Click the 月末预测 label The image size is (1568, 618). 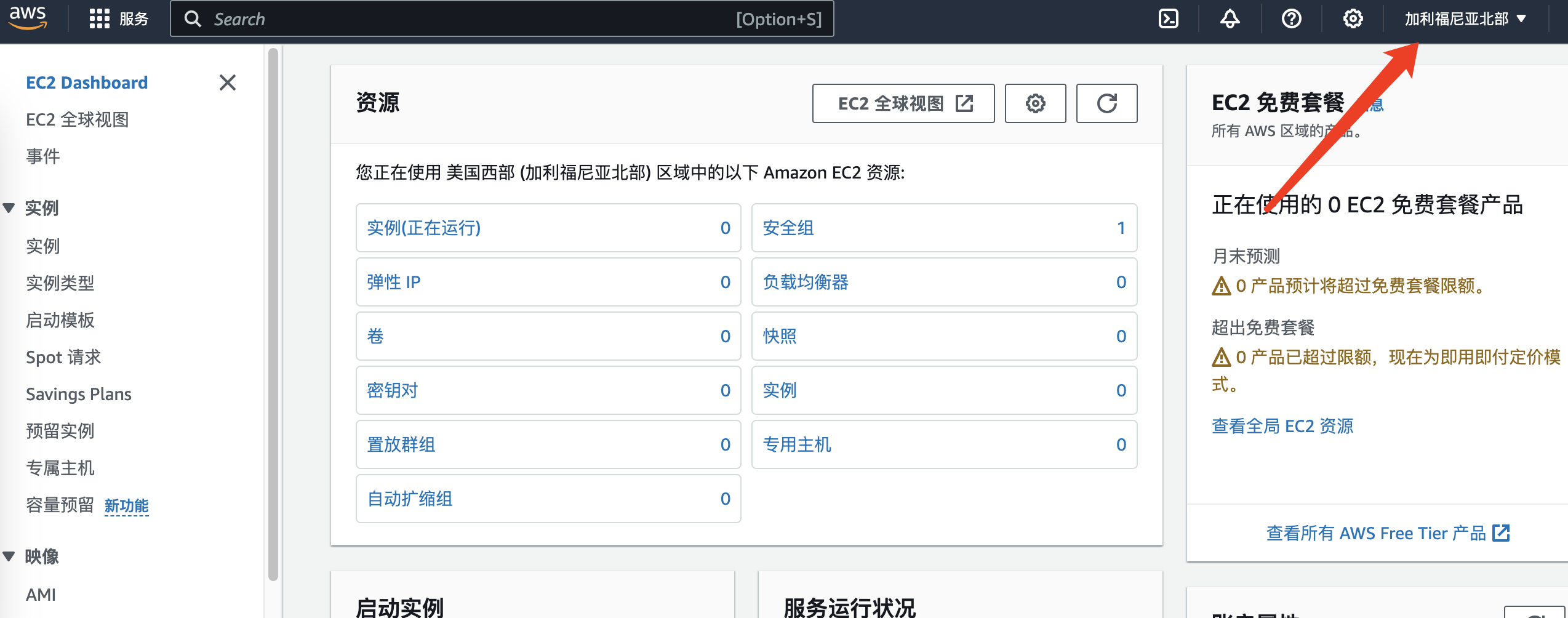pos(1246,256)
